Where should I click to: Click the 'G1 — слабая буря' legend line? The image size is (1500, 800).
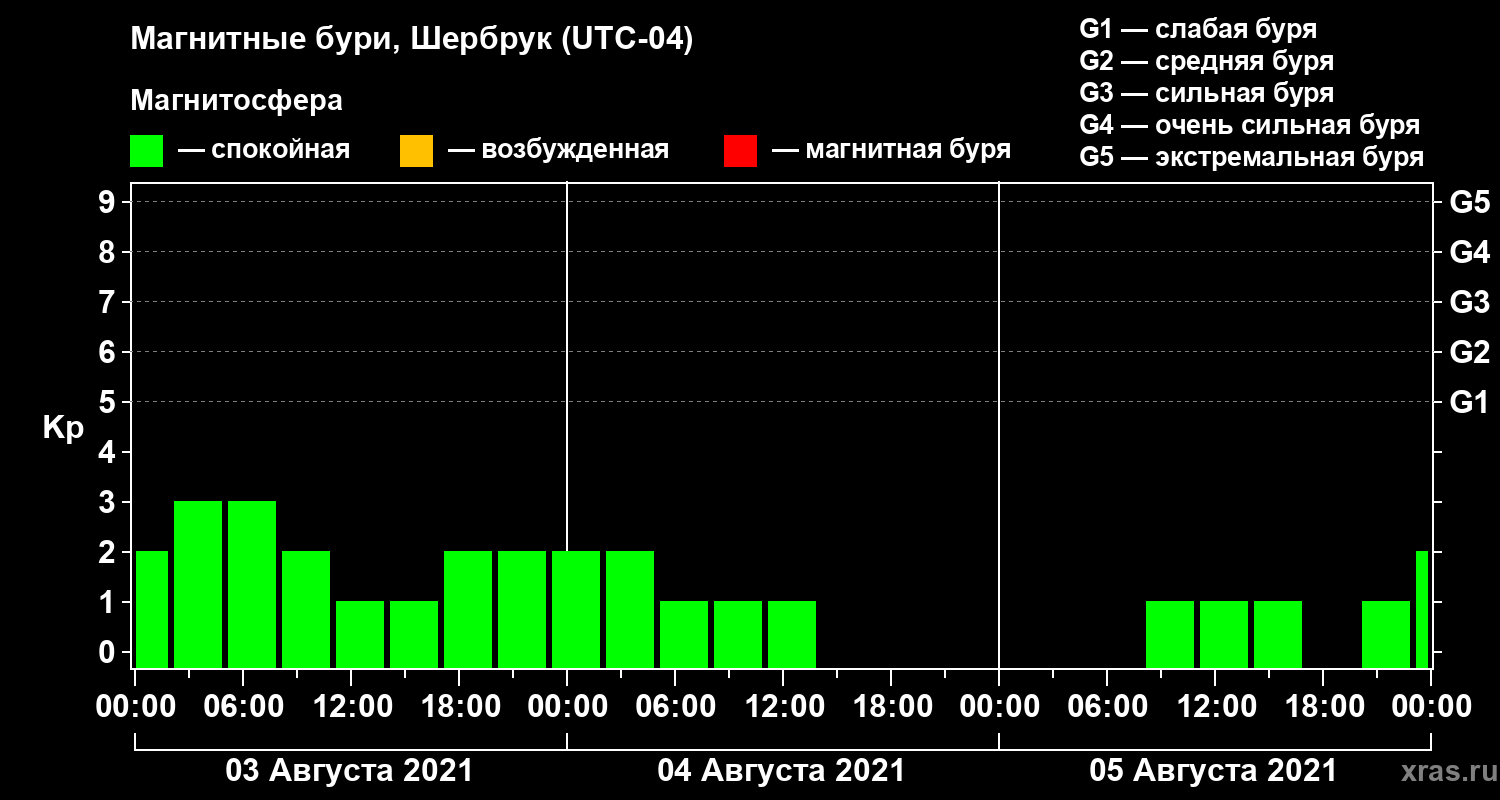[x=1198, y=28]
